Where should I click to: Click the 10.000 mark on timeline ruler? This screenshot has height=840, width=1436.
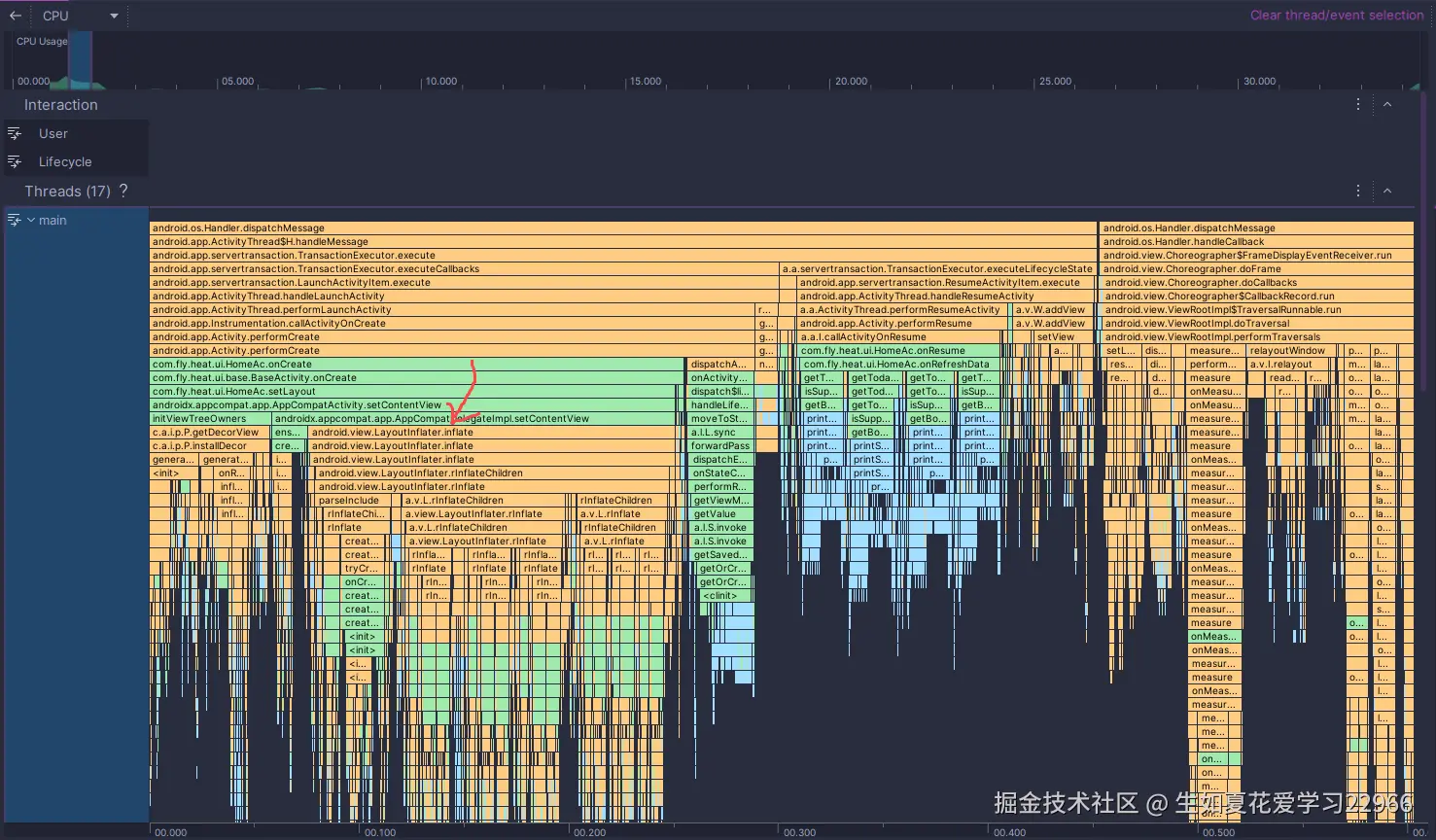coord(440,81)
